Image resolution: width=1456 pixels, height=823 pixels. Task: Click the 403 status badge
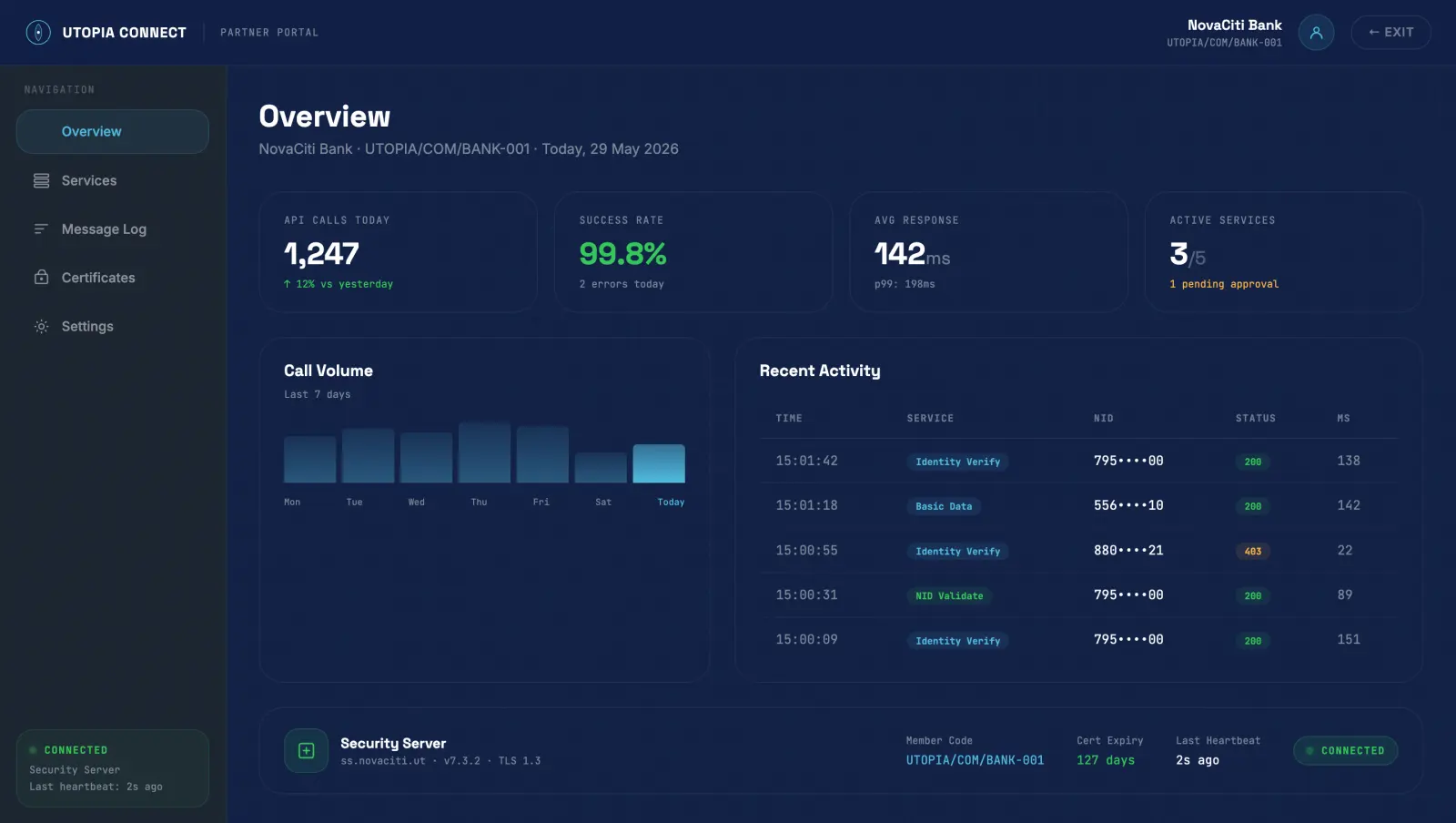[1253, 552]
